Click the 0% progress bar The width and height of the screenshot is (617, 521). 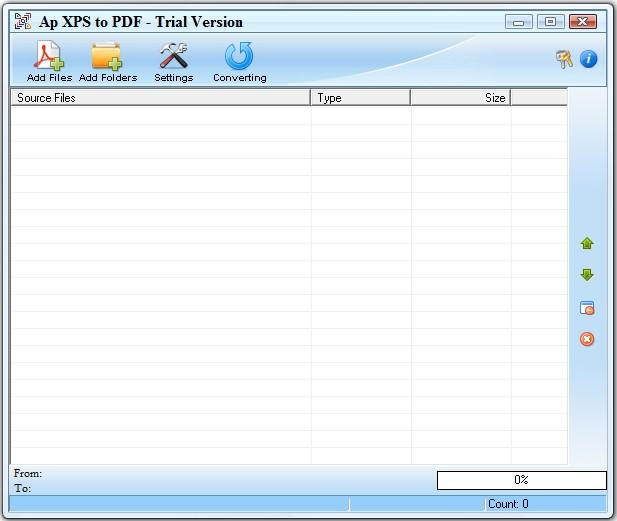pyautogui.click(x=522, y=480)
